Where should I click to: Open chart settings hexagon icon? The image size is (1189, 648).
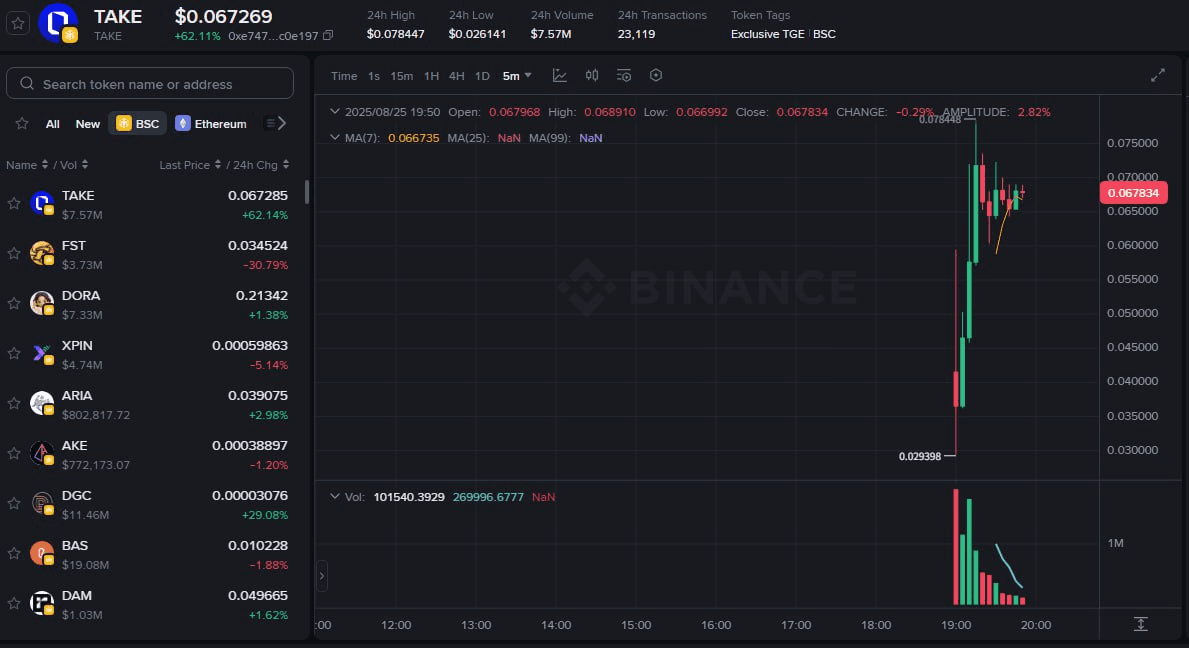pyautogui.click(x=656, y=75)
